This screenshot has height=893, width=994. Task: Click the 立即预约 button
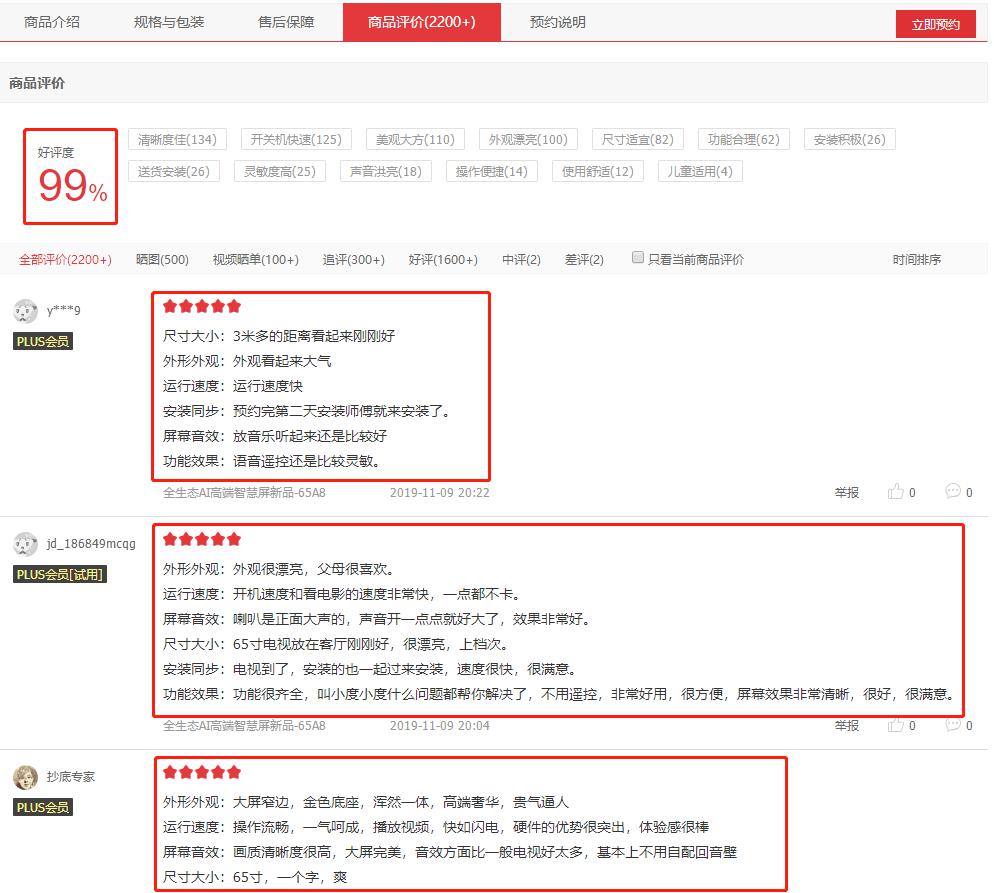click(935, 25)
